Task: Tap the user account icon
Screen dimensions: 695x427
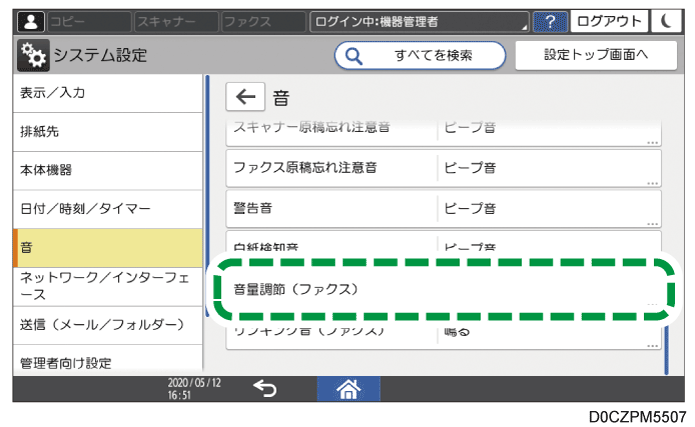Action: (x=31, y=21)
